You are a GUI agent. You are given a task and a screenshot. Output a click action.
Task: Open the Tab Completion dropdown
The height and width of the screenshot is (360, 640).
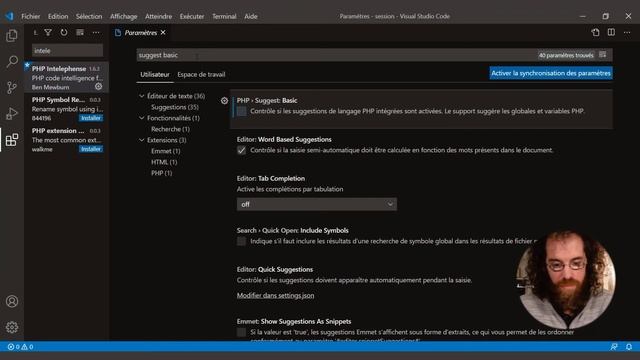click(317, 204)
